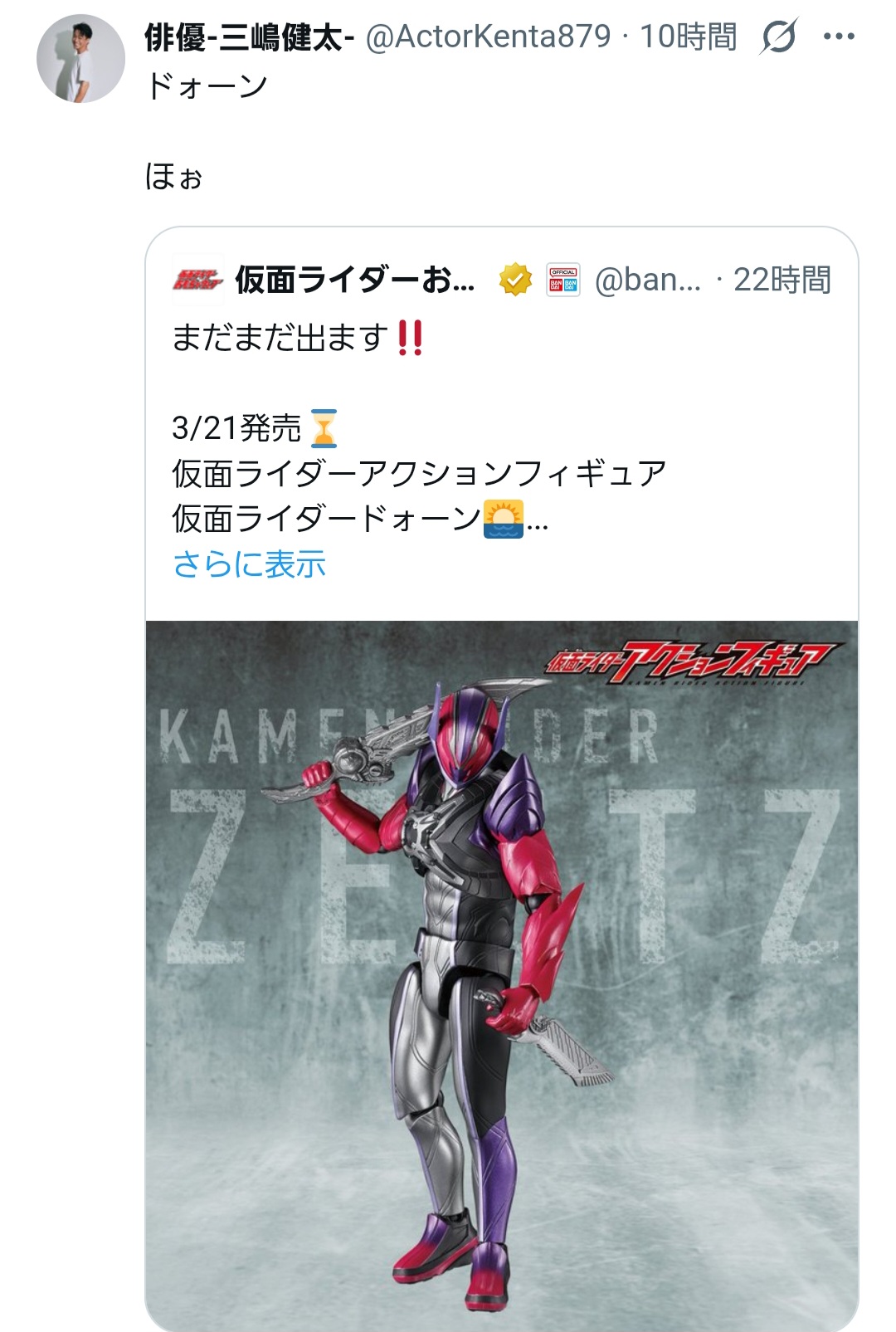896x1332 pixels.
Task: Tap the 10時間 timestamp
Action: point(688,37)
